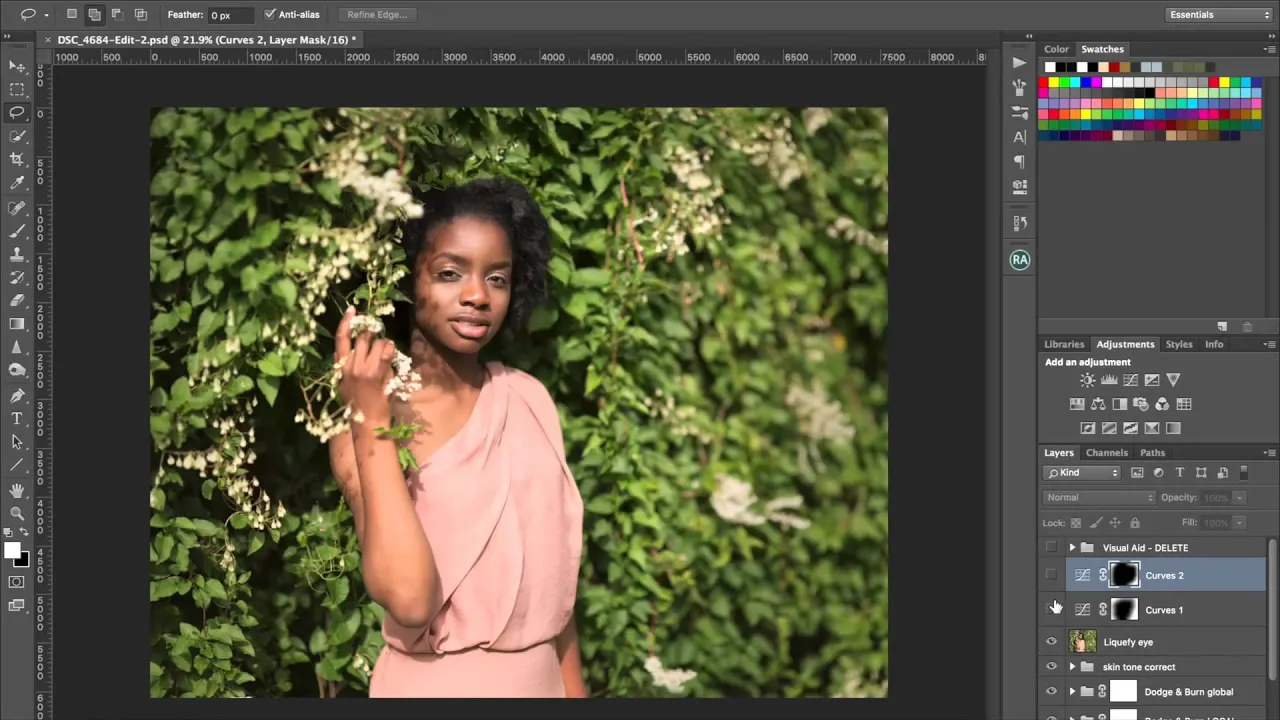This screenshot has height=720, width=1280.
Task: Select the History Brush tool
Action: [x=17, y=277]
